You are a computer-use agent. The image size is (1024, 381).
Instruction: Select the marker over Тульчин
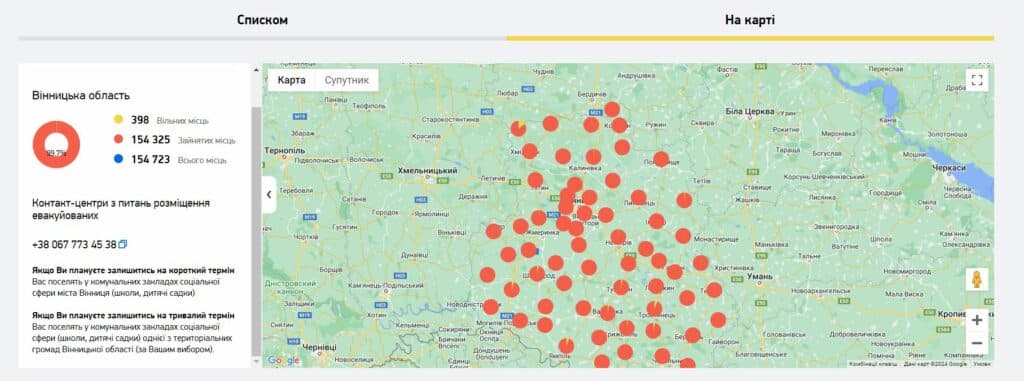click(x=620, y=287)
